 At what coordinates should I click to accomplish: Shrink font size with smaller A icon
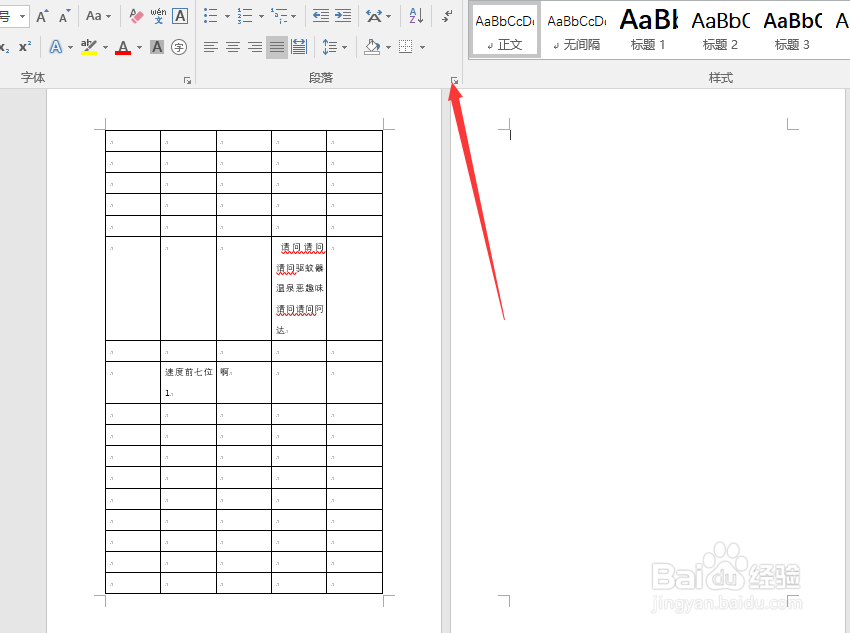(x=65, y=16)
